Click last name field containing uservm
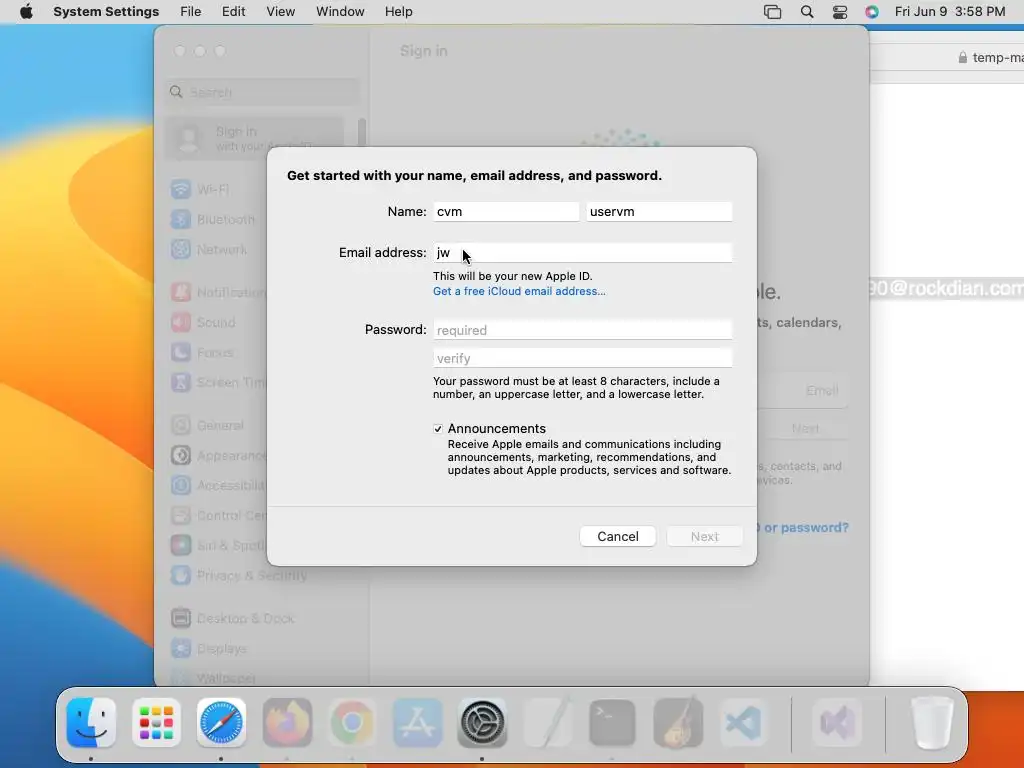The height and width of the screenshot is (768, 1024). coord(659,212)
